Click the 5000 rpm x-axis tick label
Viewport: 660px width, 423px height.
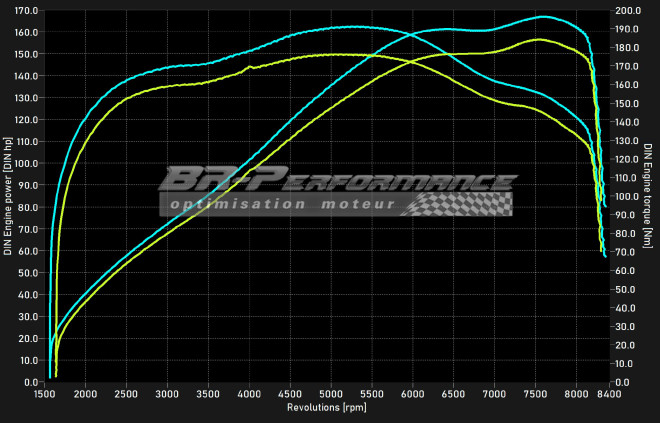tap(331, 395)
